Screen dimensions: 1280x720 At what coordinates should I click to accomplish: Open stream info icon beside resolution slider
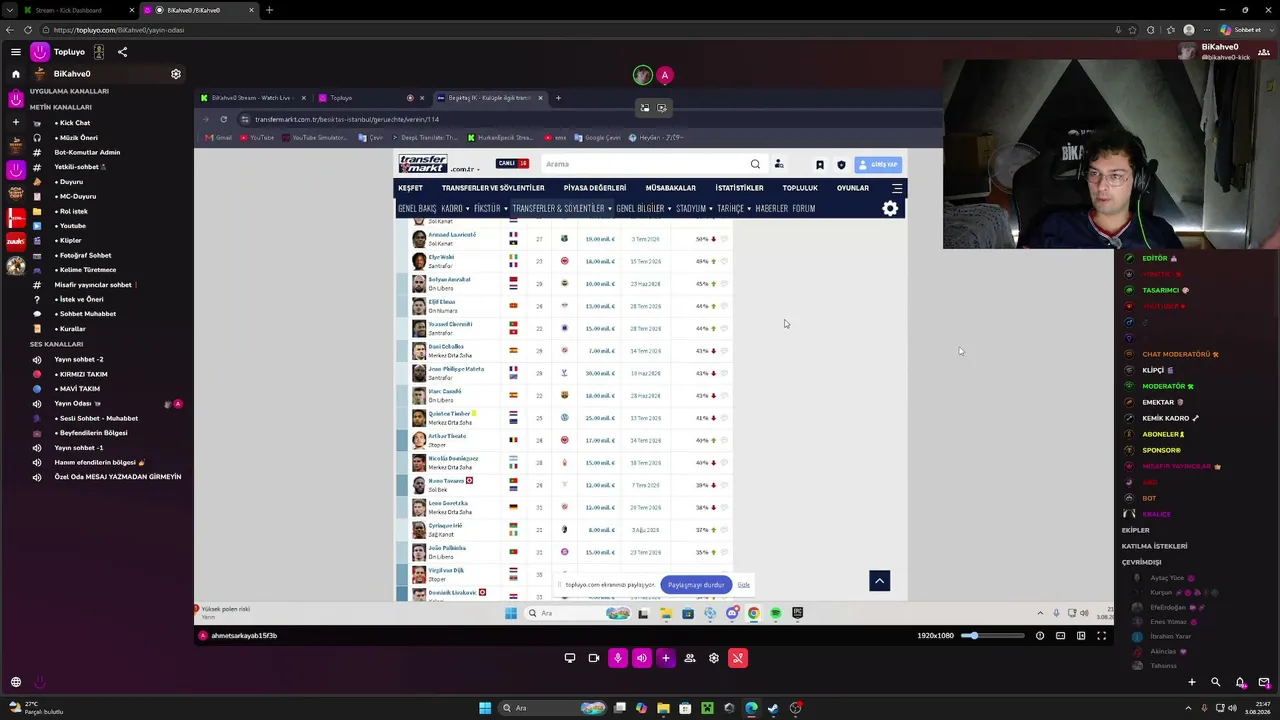click(x=1040, y=636)
